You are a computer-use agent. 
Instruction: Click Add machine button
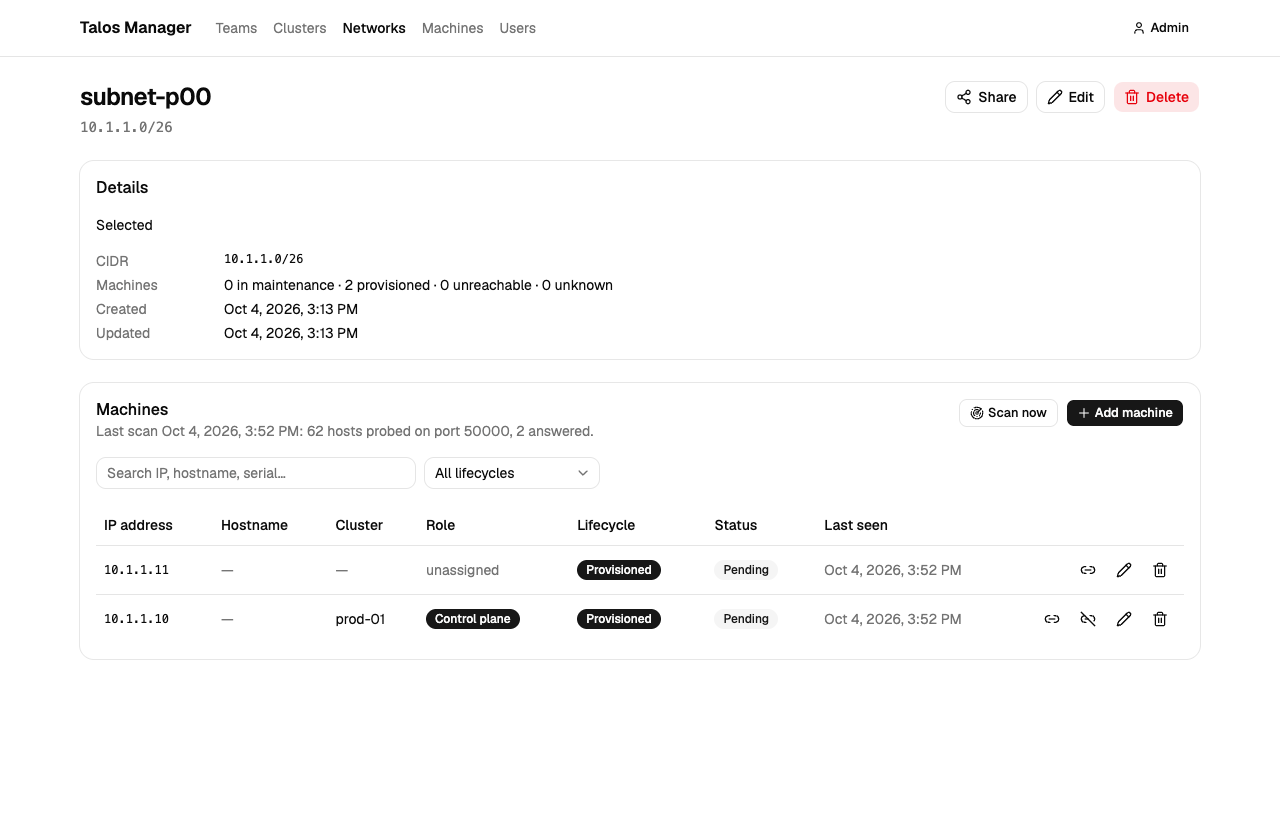[x=1125, y=413]
